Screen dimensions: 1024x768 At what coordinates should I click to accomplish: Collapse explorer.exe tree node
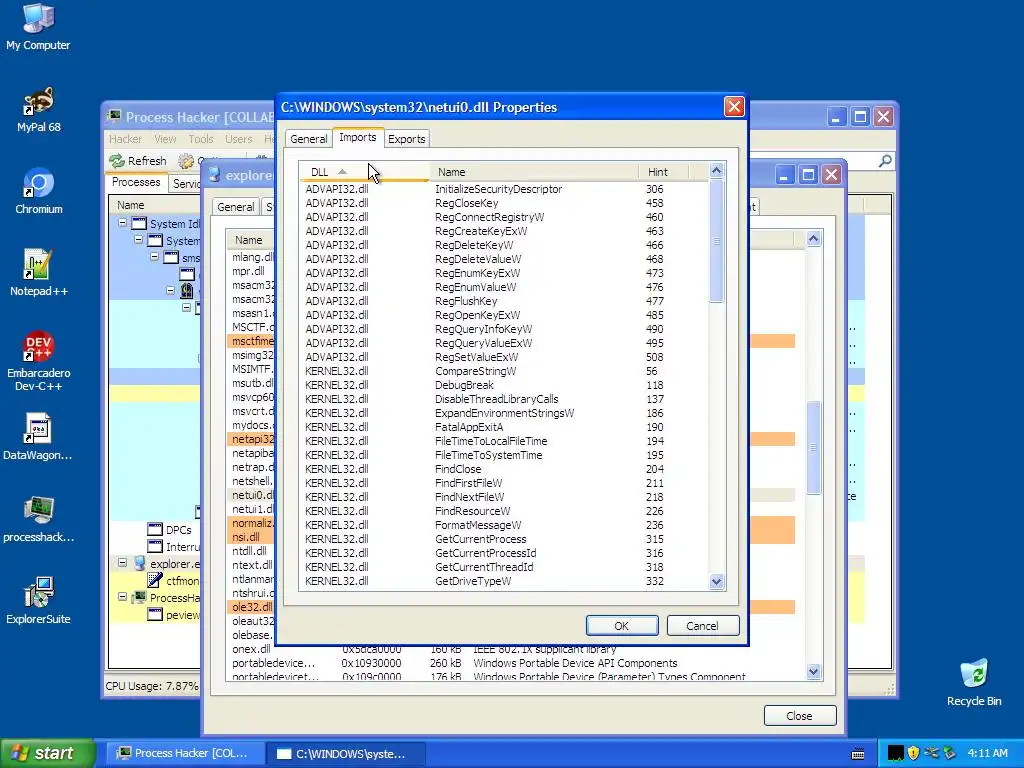[x=122, y=563]
